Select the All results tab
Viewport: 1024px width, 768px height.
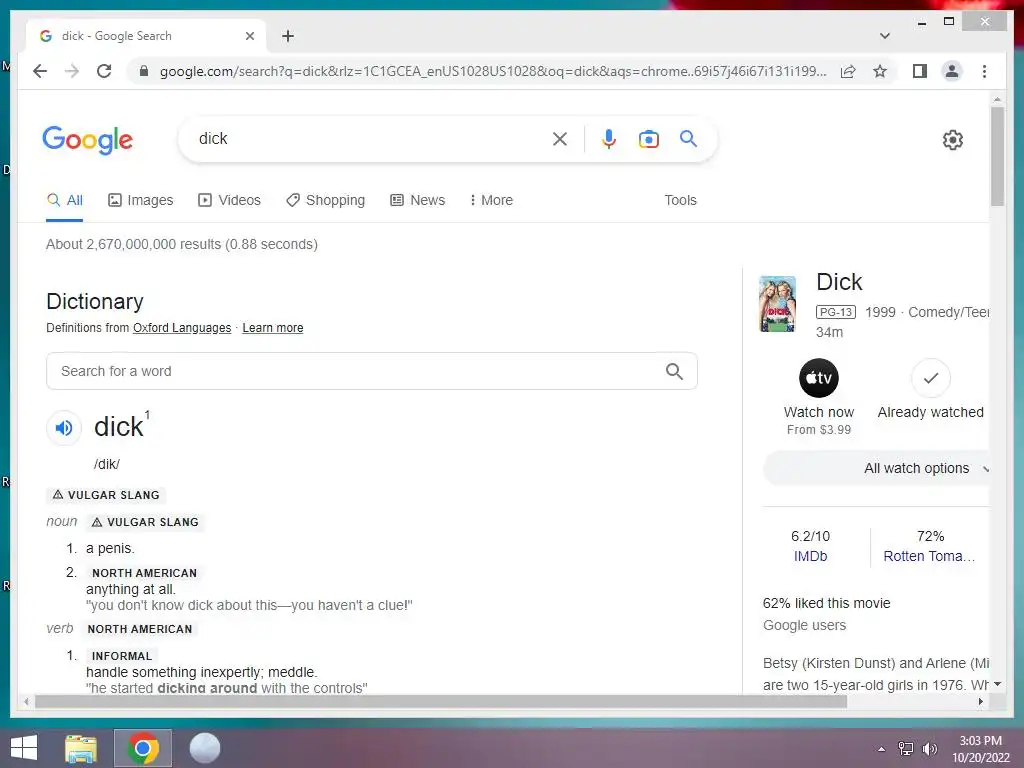click(65, 200)
